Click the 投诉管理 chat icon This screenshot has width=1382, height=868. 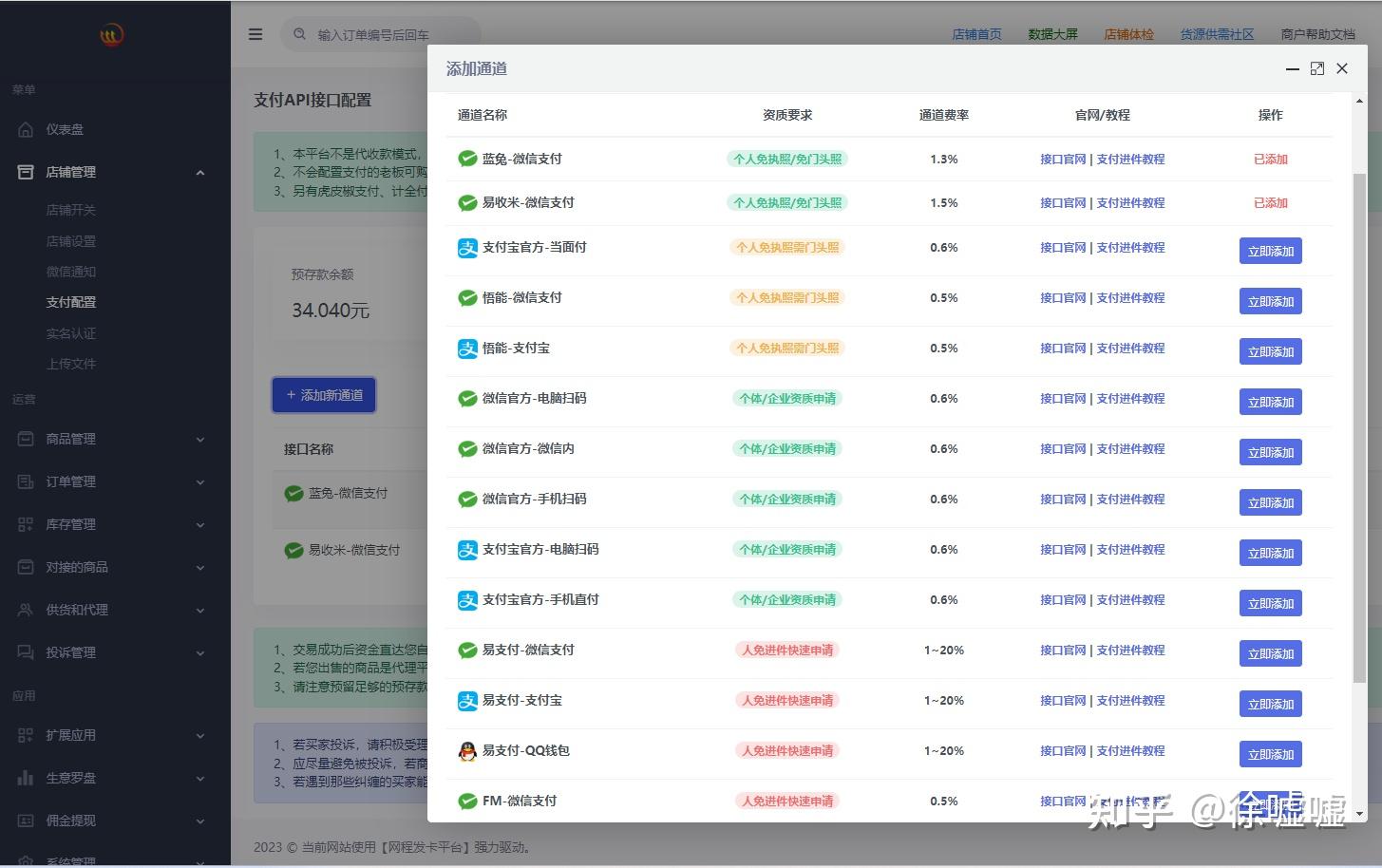click(x=26, y=652)
